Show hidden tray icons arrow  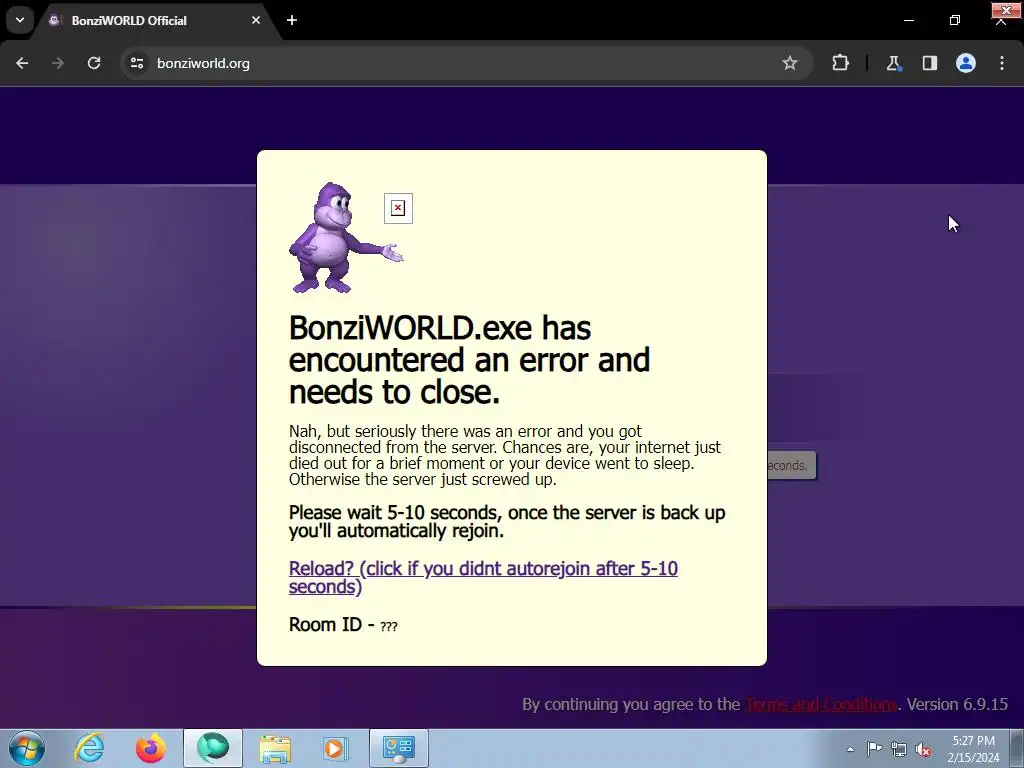coord(850,749)
